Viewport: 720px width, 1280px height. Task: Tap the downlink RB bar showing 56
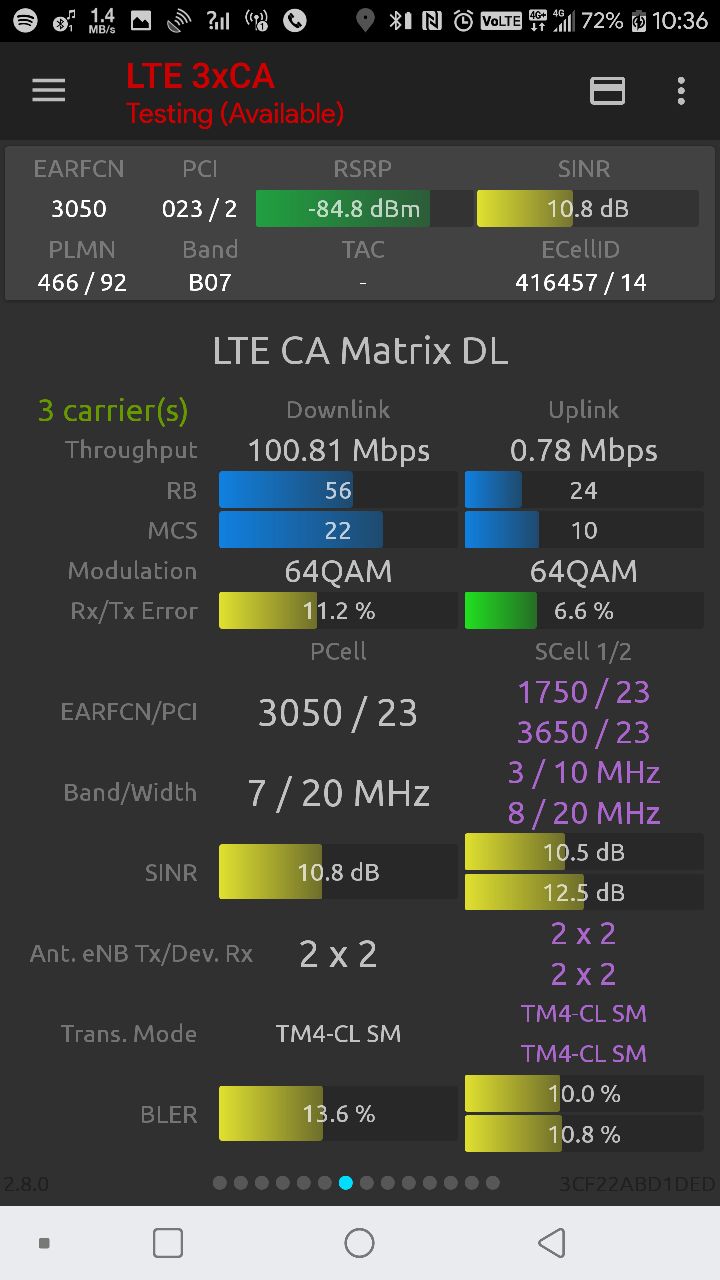point(338,490)
